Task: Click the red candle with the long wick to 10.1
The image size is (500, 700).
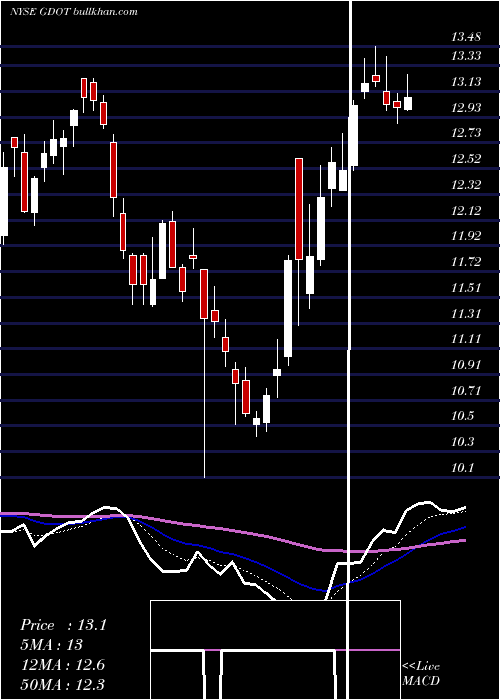Action: (x=204, y=294)
